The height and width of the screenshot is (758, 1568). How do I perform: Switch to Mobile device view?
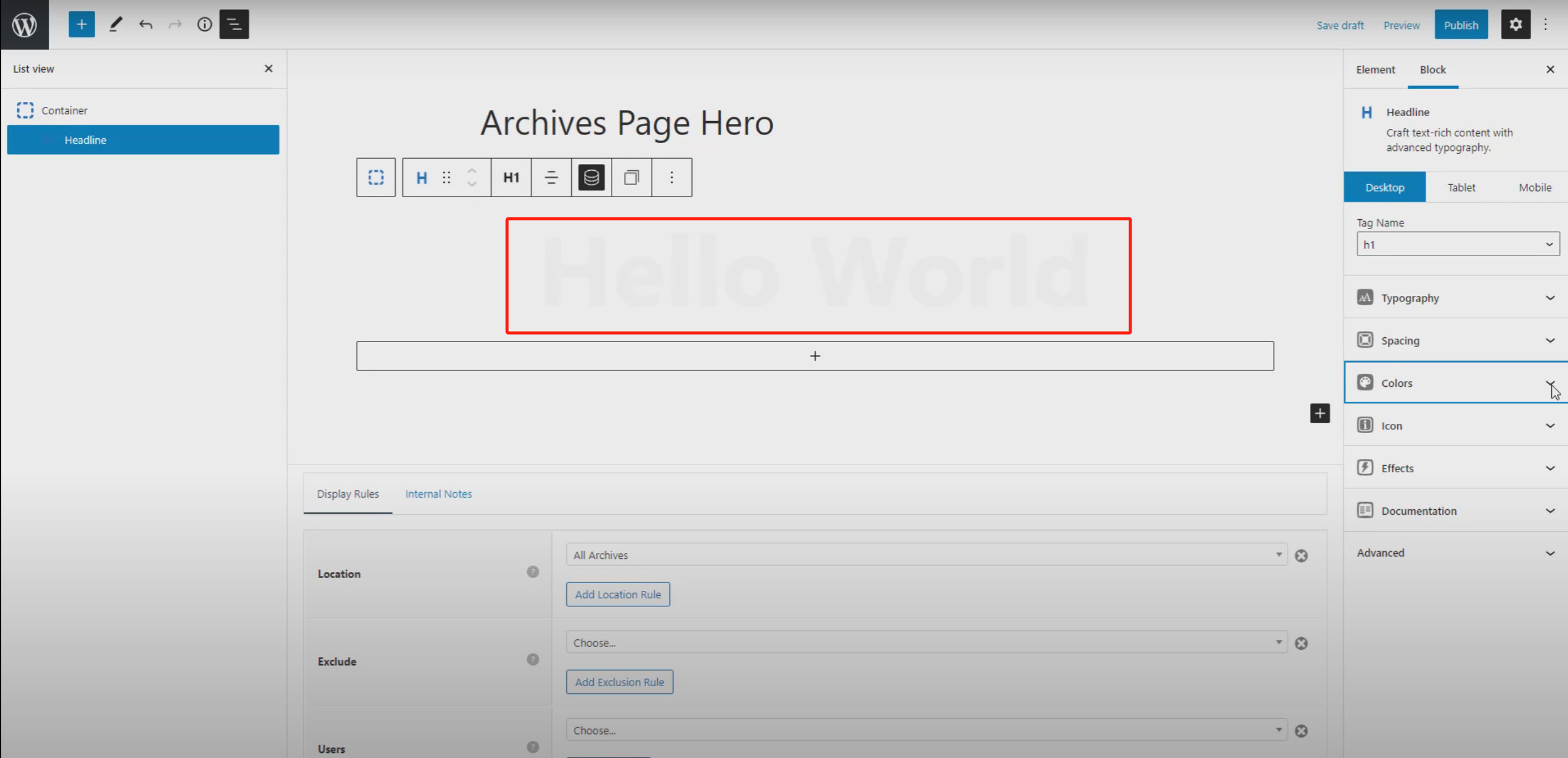click(1535, 187)
